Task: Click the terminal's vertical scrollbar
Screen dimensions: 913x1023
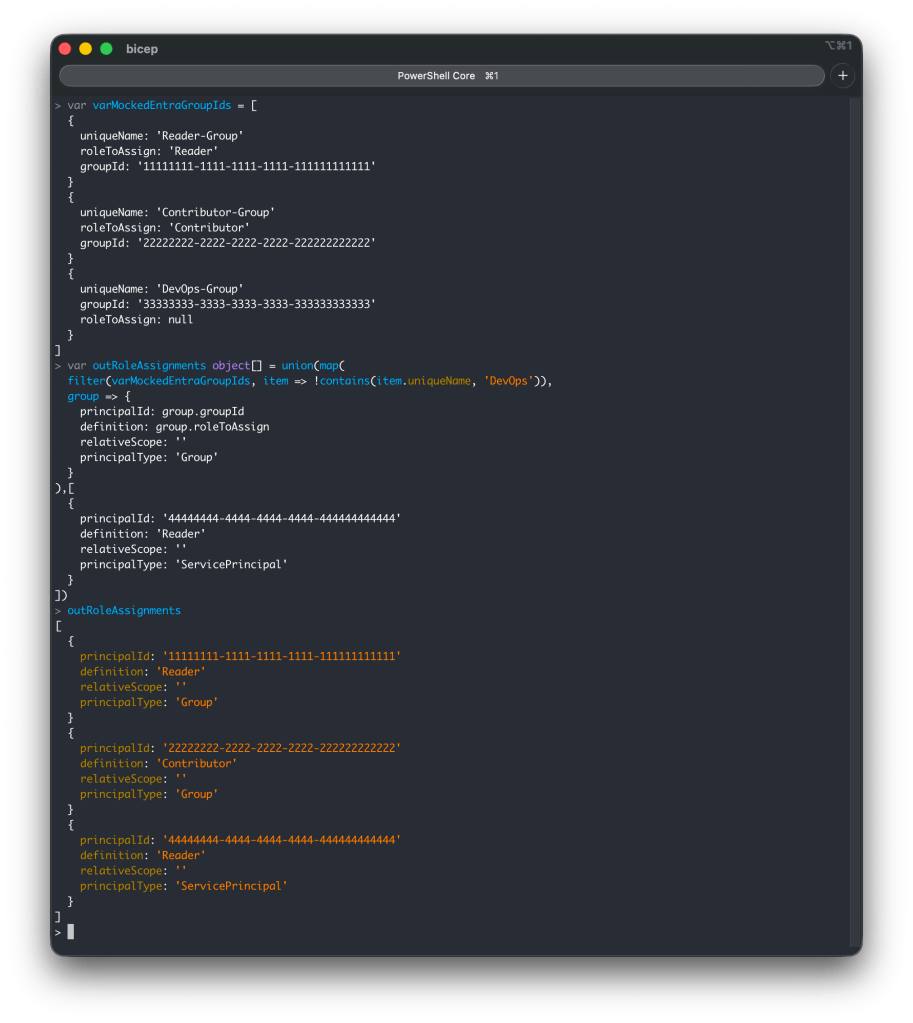Action: pos(853,520)
